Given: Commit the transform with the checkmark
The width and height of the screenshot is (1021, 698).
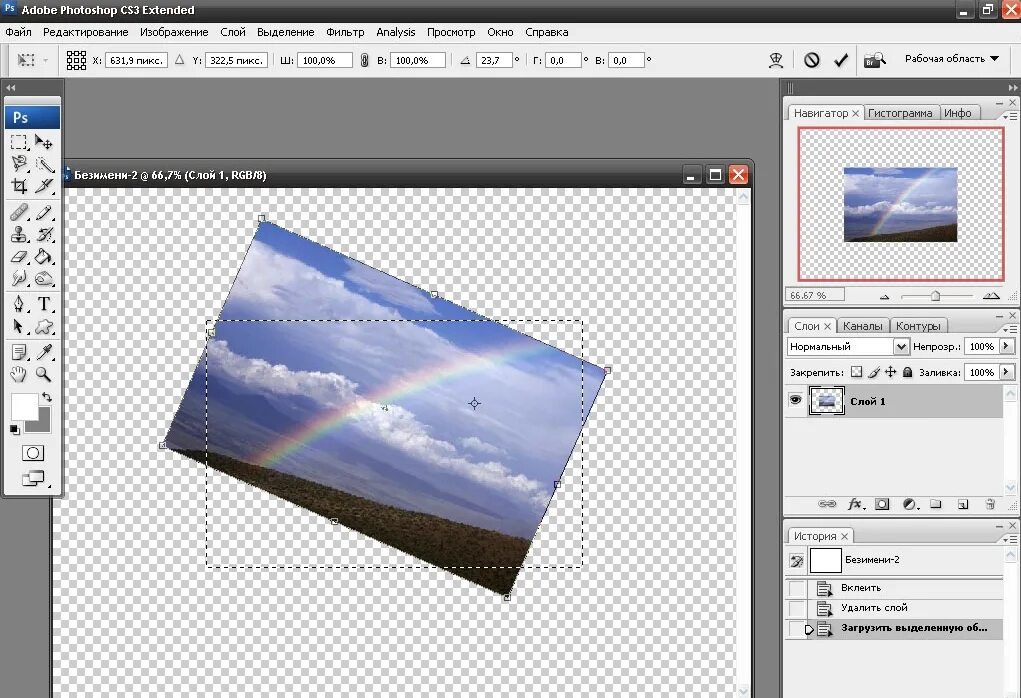Looking at the screenshot, I should [841, 61].
